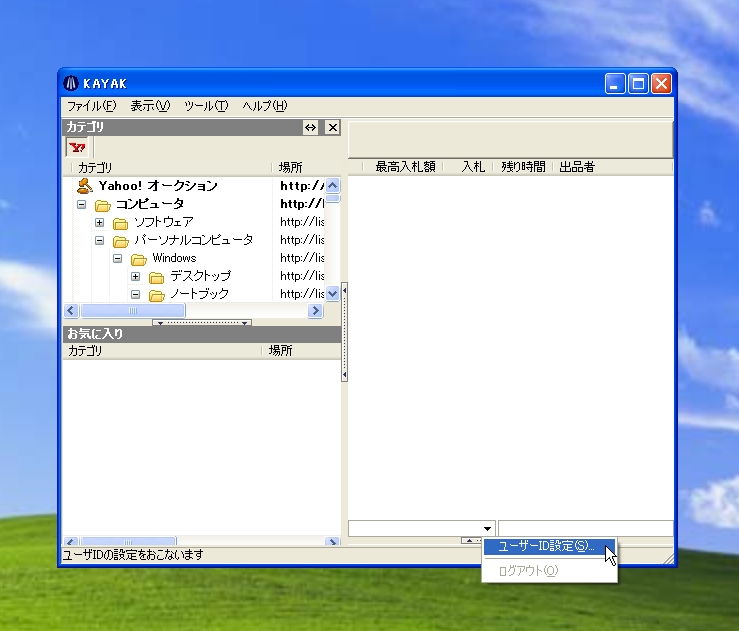Open the ツール(T) menu

click(206, 106)
